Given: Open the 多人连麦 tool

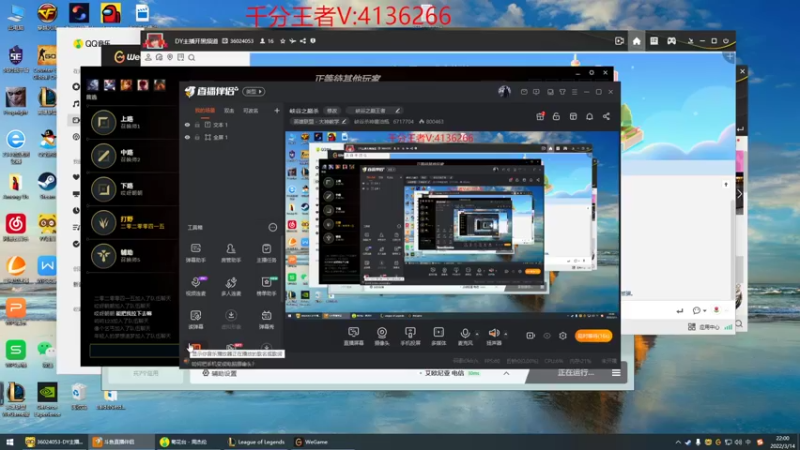Looking at the screenshot, I should click(x=231, y=286).
